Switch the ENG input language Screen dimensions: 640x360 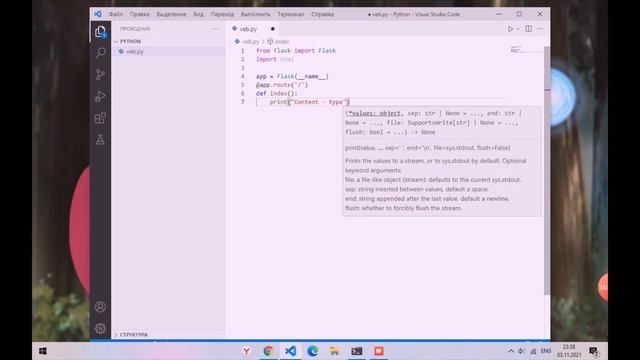coord(546,351)
